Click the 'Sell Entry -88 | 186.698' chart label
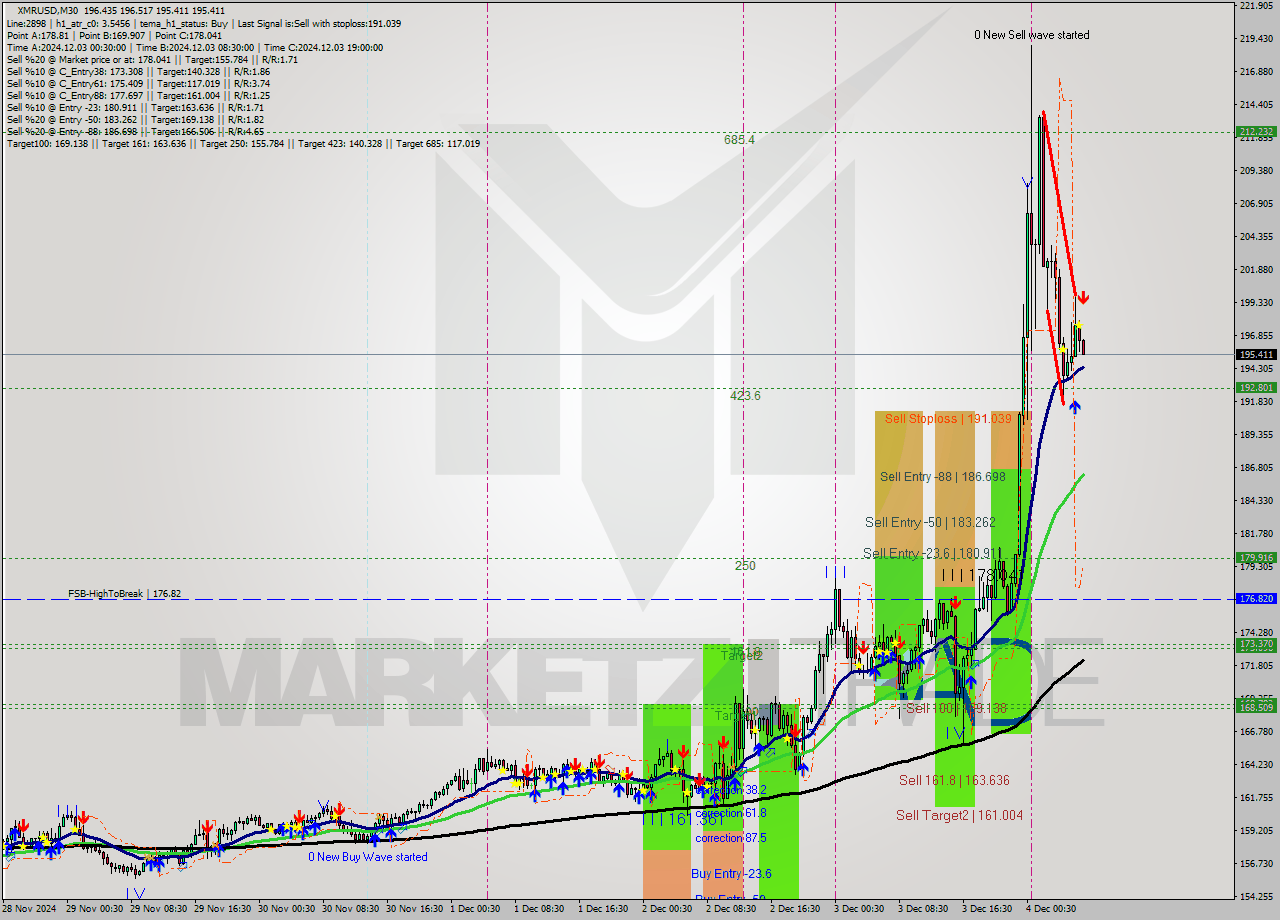 (943, 477)
